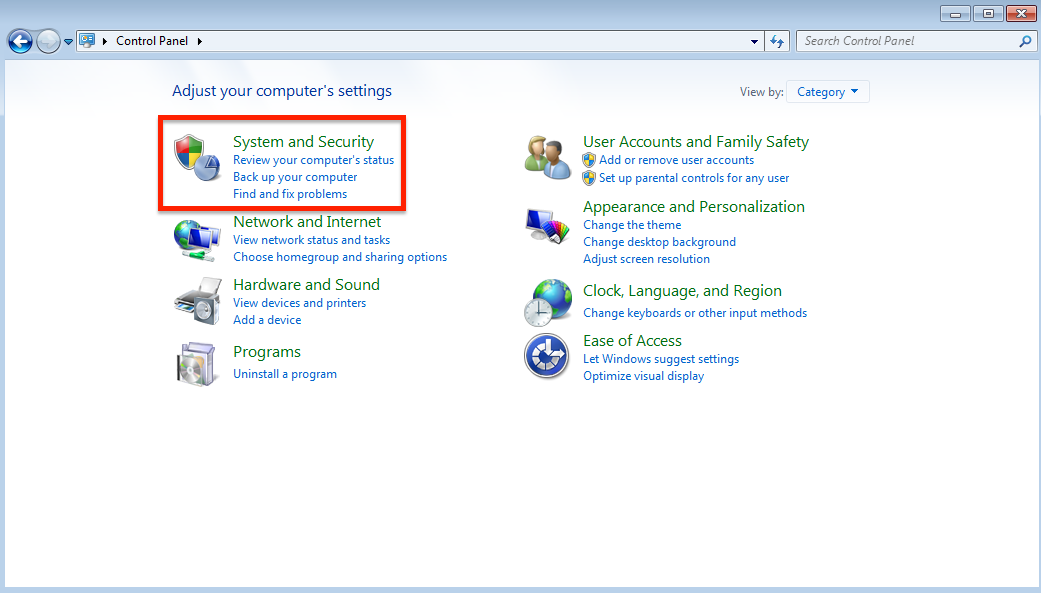1041x593 pixels.
Task: Click the arrow after Control Panel breadcrumb
Action: pyautogui.click(x=200, y=41)
